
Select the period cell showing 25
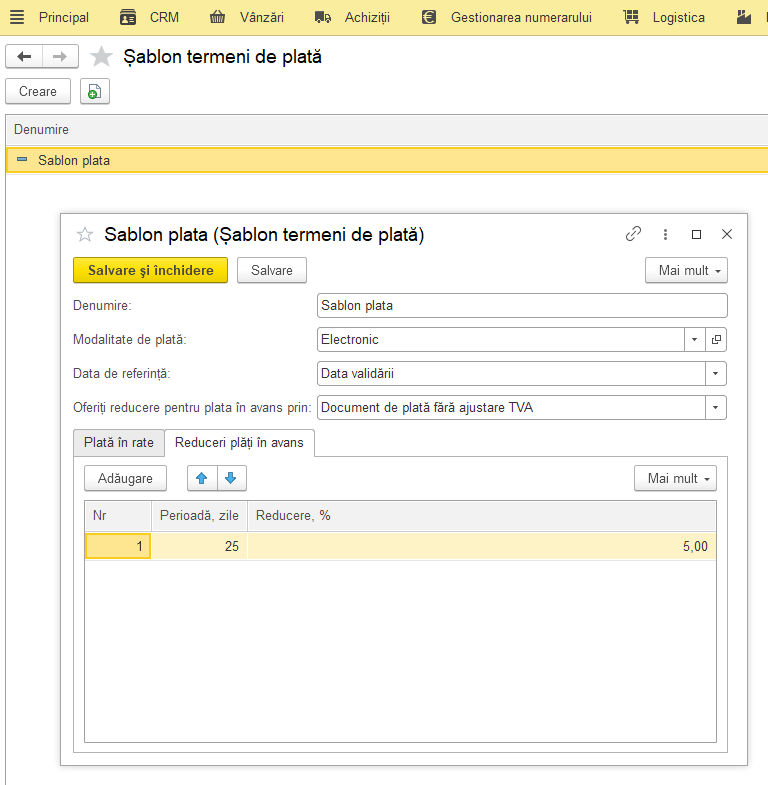[x=199, y=546]
